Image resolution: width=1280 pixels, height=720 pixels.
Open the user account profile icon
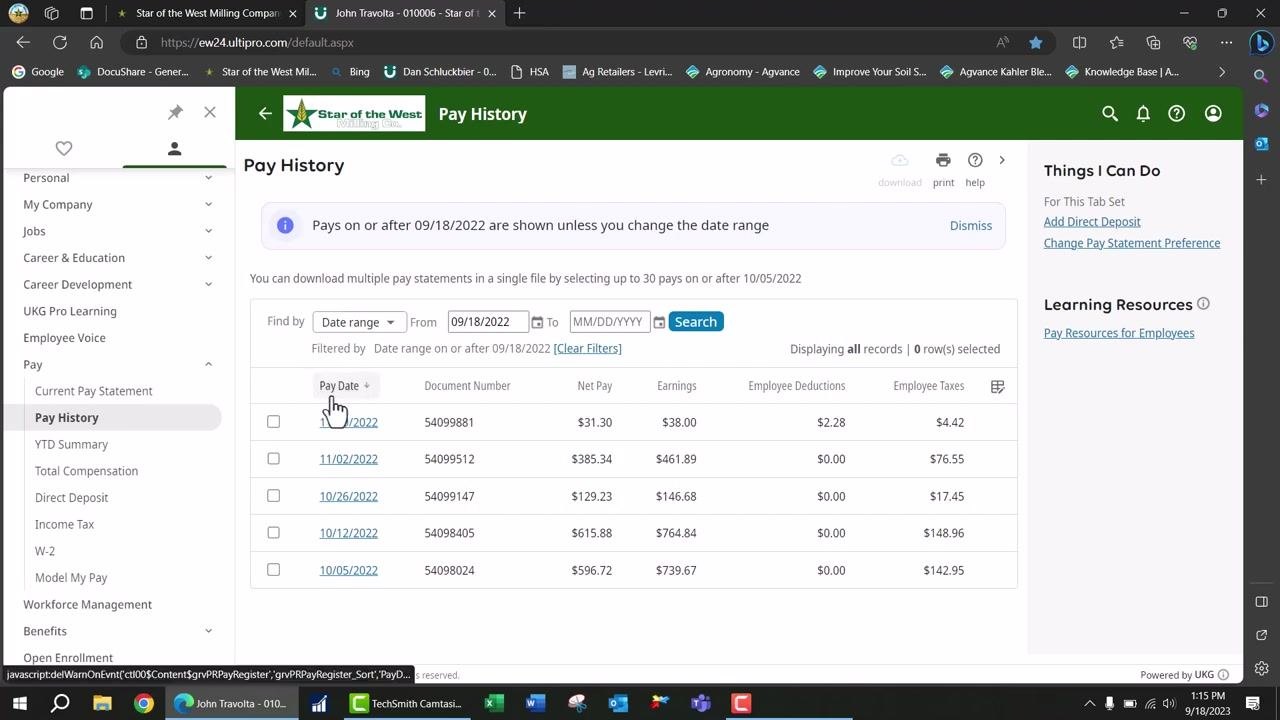[x=1213, y=114]
